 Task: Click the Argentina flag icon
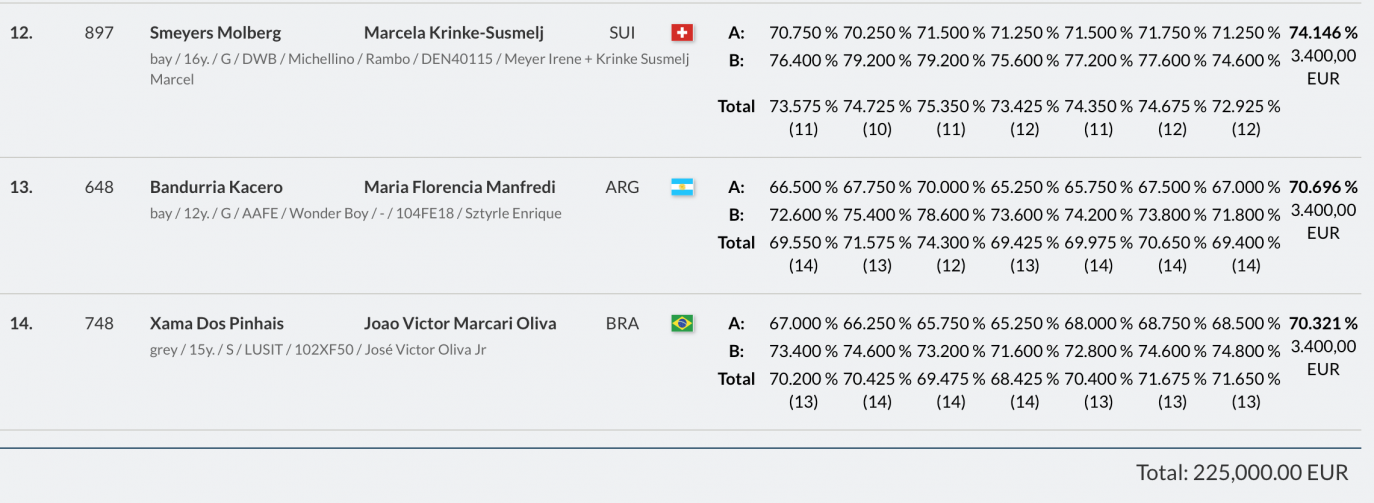(683, 187)
